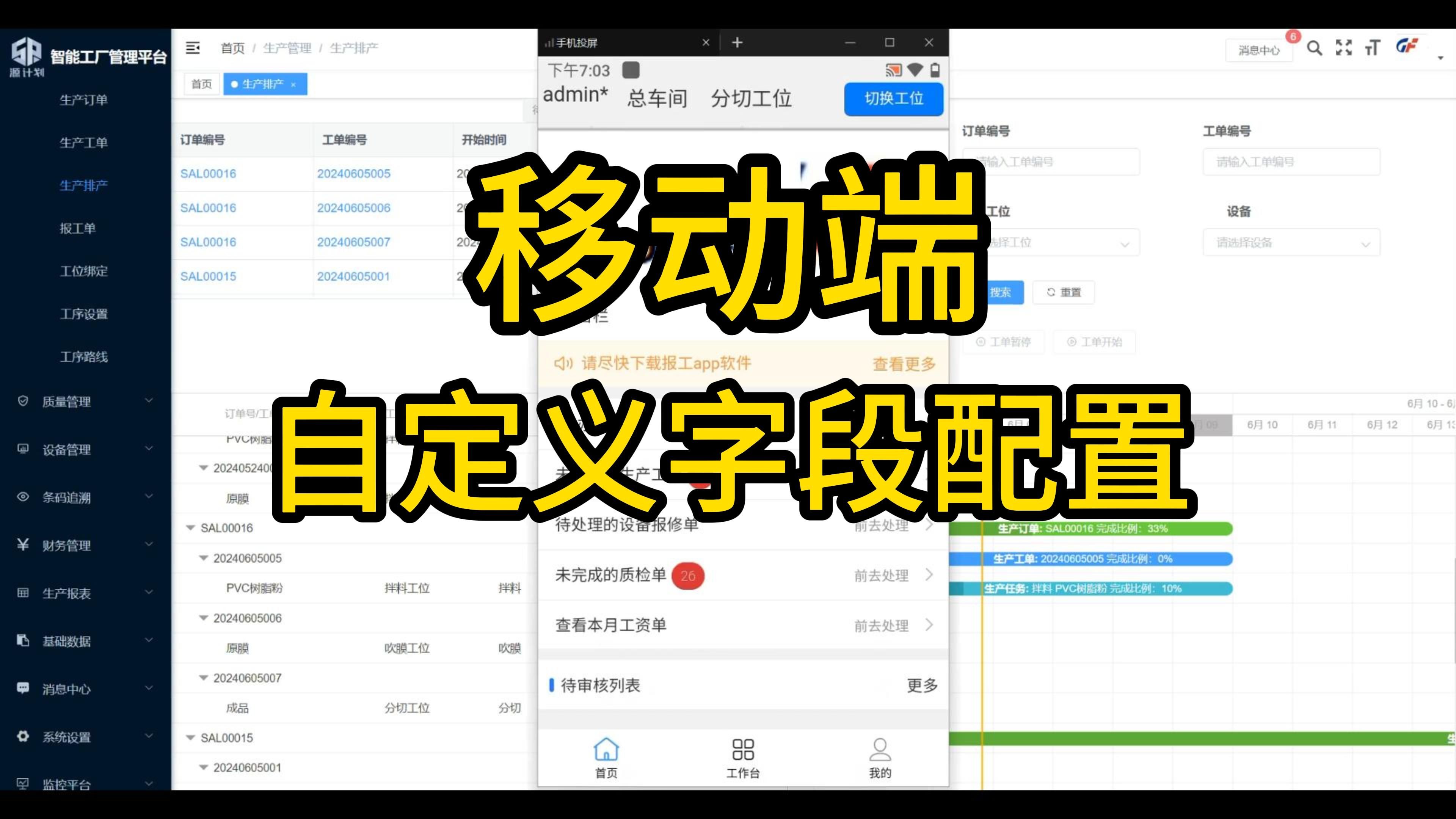Click the GF user avatar icon
Screen dimensions: 1456x819
coord(1407,46)
